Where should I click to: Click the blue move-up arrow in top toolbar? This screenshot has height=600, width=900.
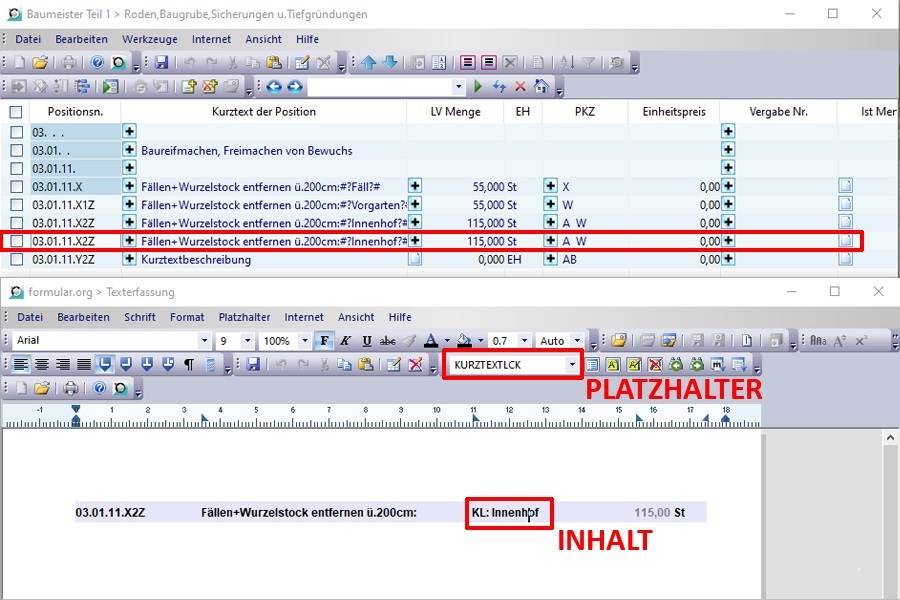(369, 63)
